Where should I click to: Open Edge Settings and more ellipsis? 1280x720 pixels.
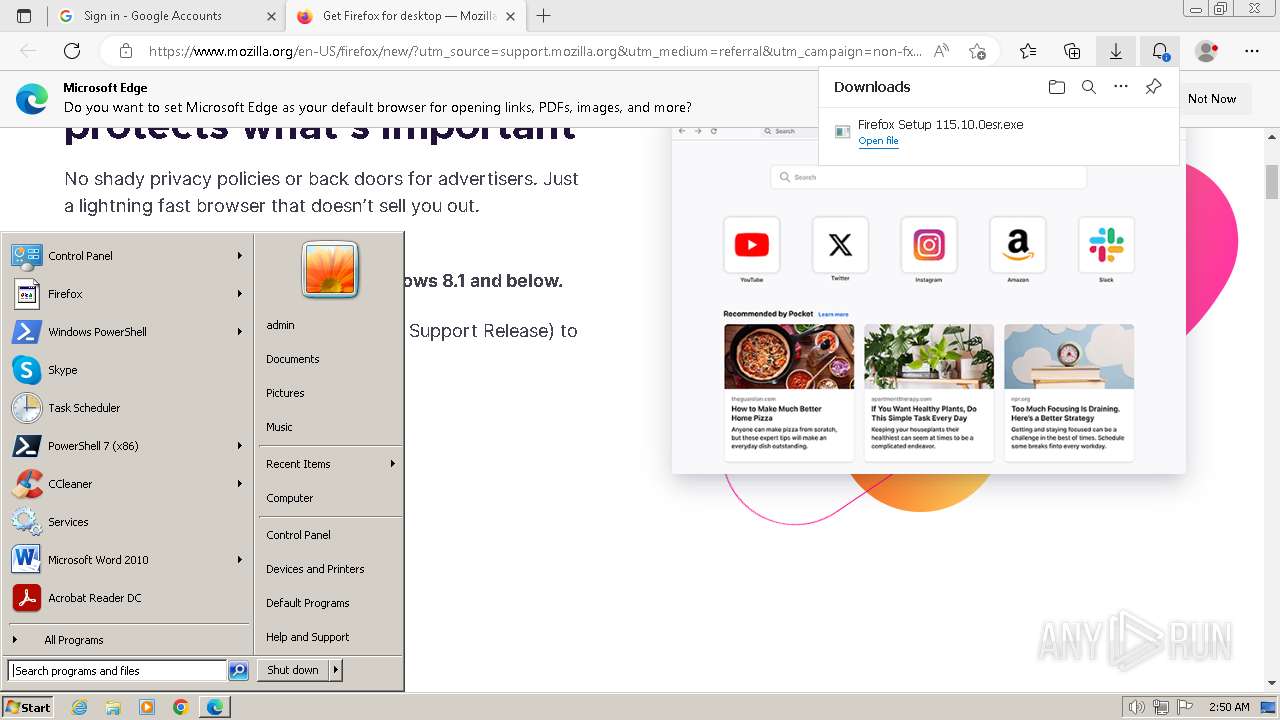tap(1252, 51)
